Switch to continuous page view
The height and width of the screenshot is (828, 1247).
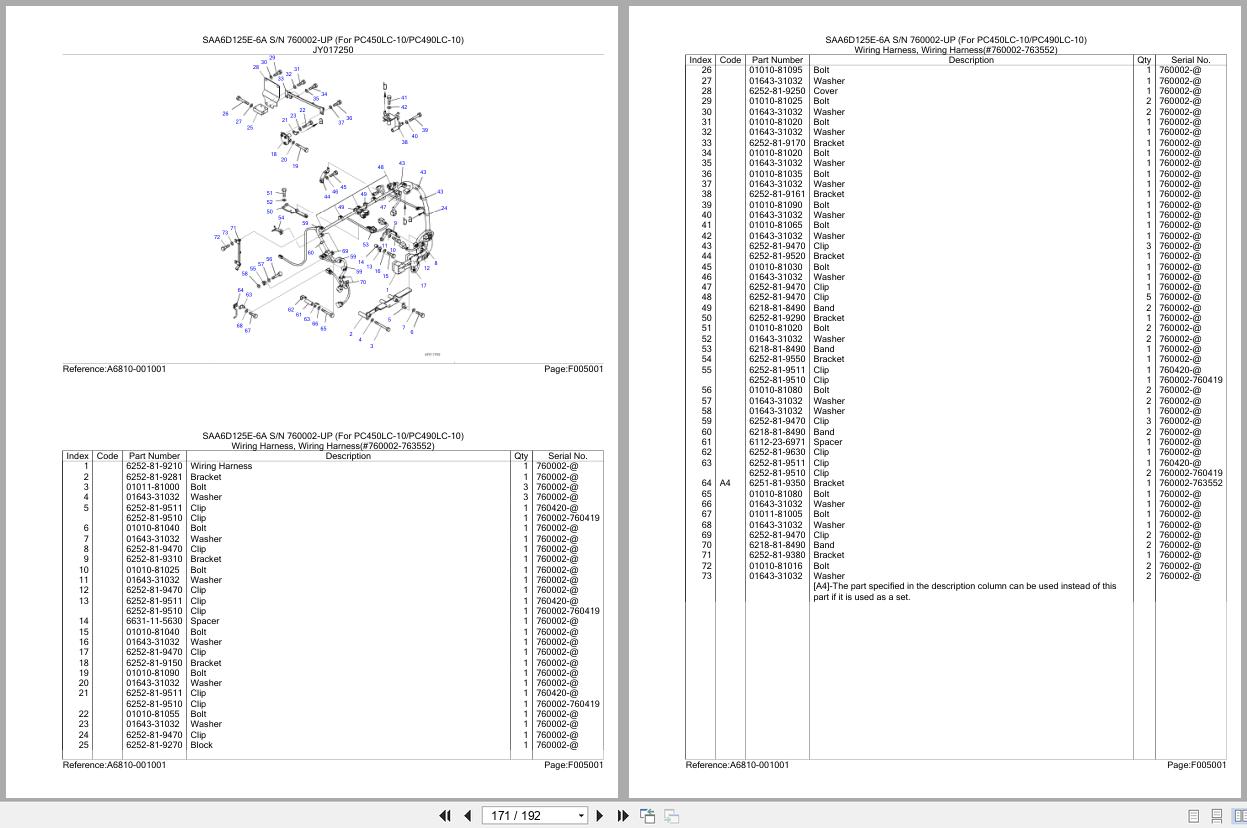point(1216,816)
